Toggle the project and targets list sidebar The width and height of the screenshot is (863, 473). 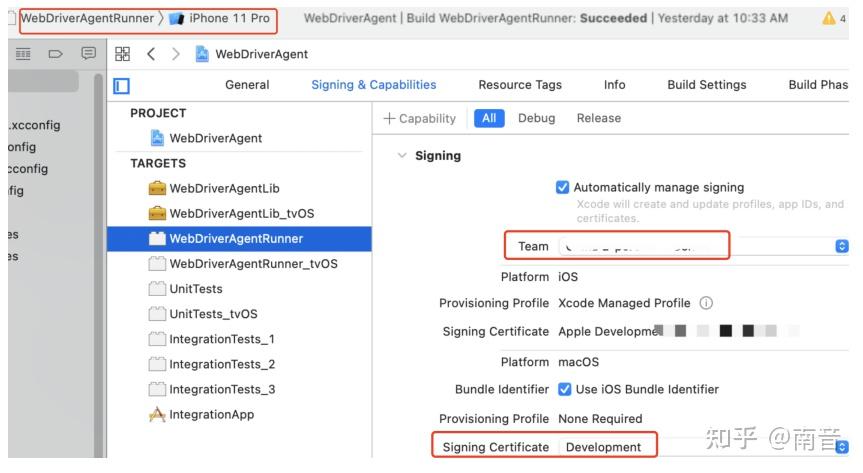[x=122, y=86]
